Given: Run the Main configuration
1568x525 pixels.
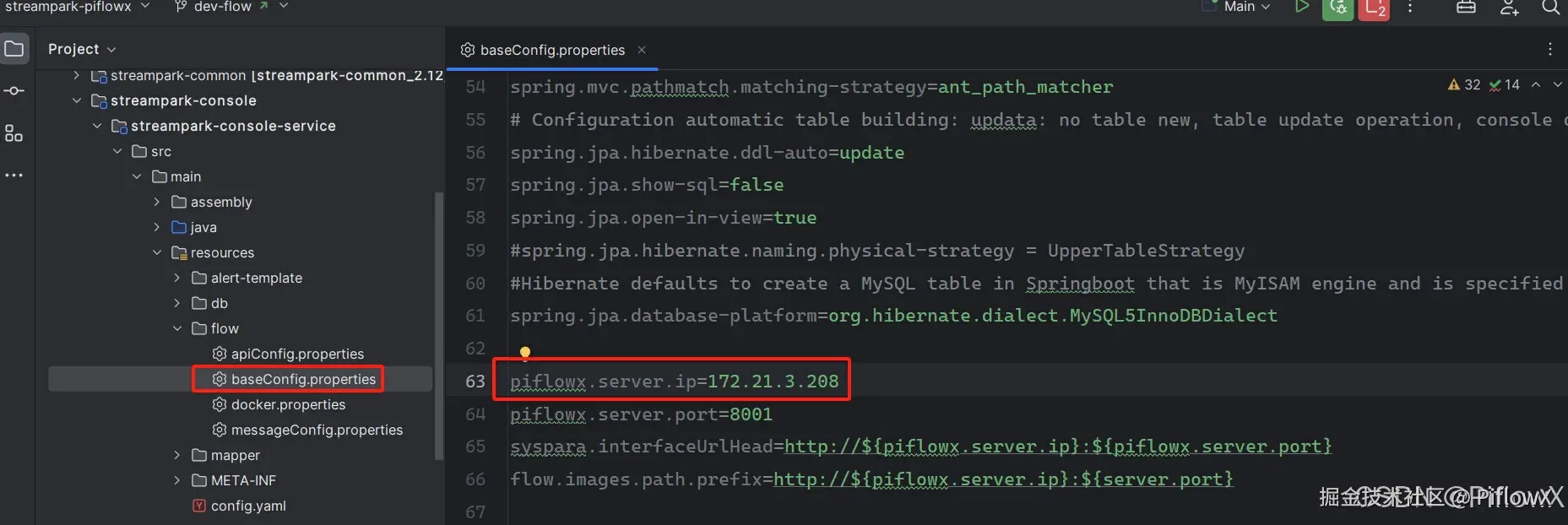Looking at the screenshot, I should click(1302, 7).
